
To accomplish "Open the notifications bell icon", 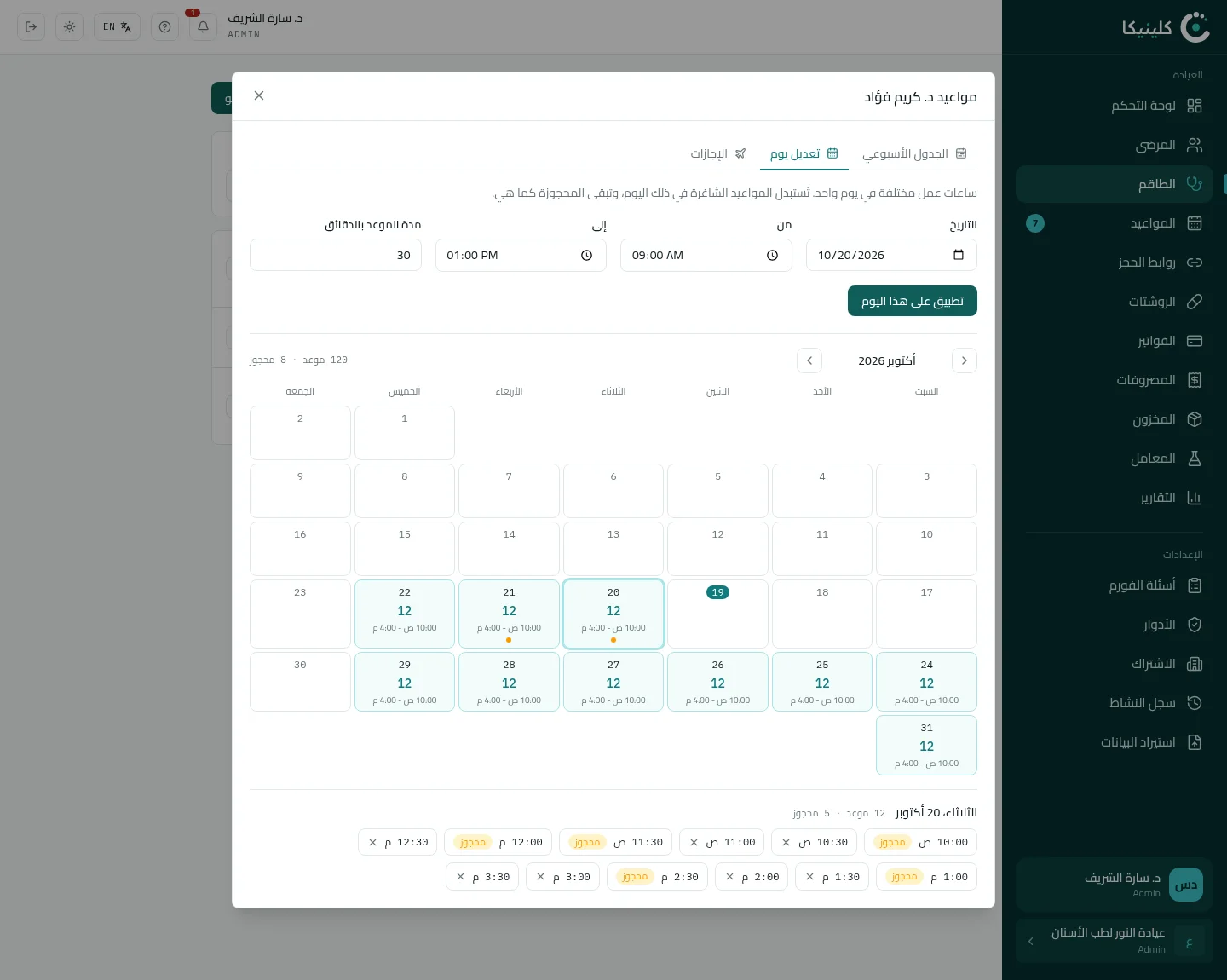I will tap(203, 26).
